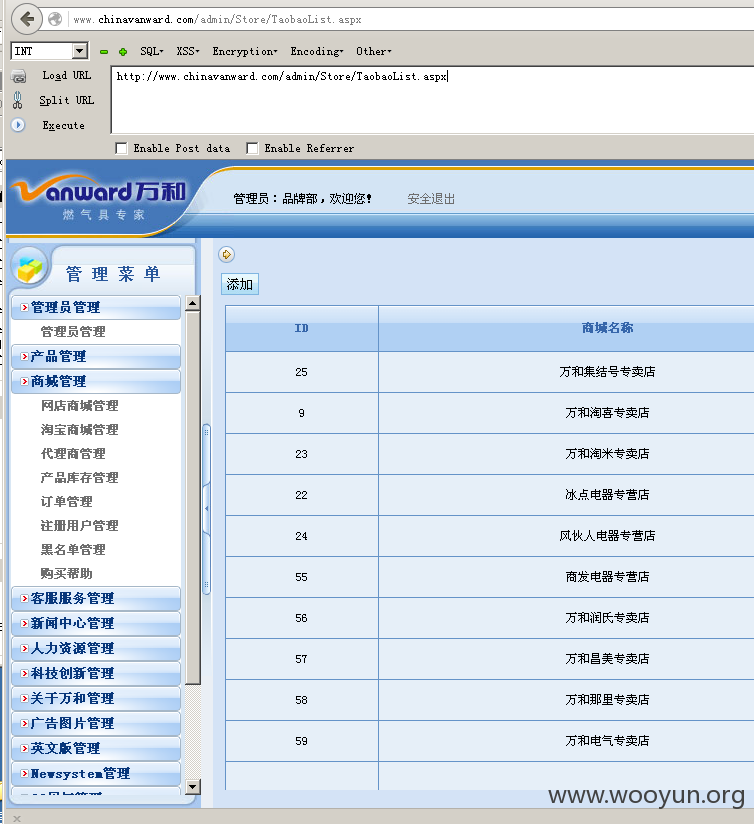754x824 pixels.
Task: Expand 产品管理 menu section
Action: click(x=96, y=356)
